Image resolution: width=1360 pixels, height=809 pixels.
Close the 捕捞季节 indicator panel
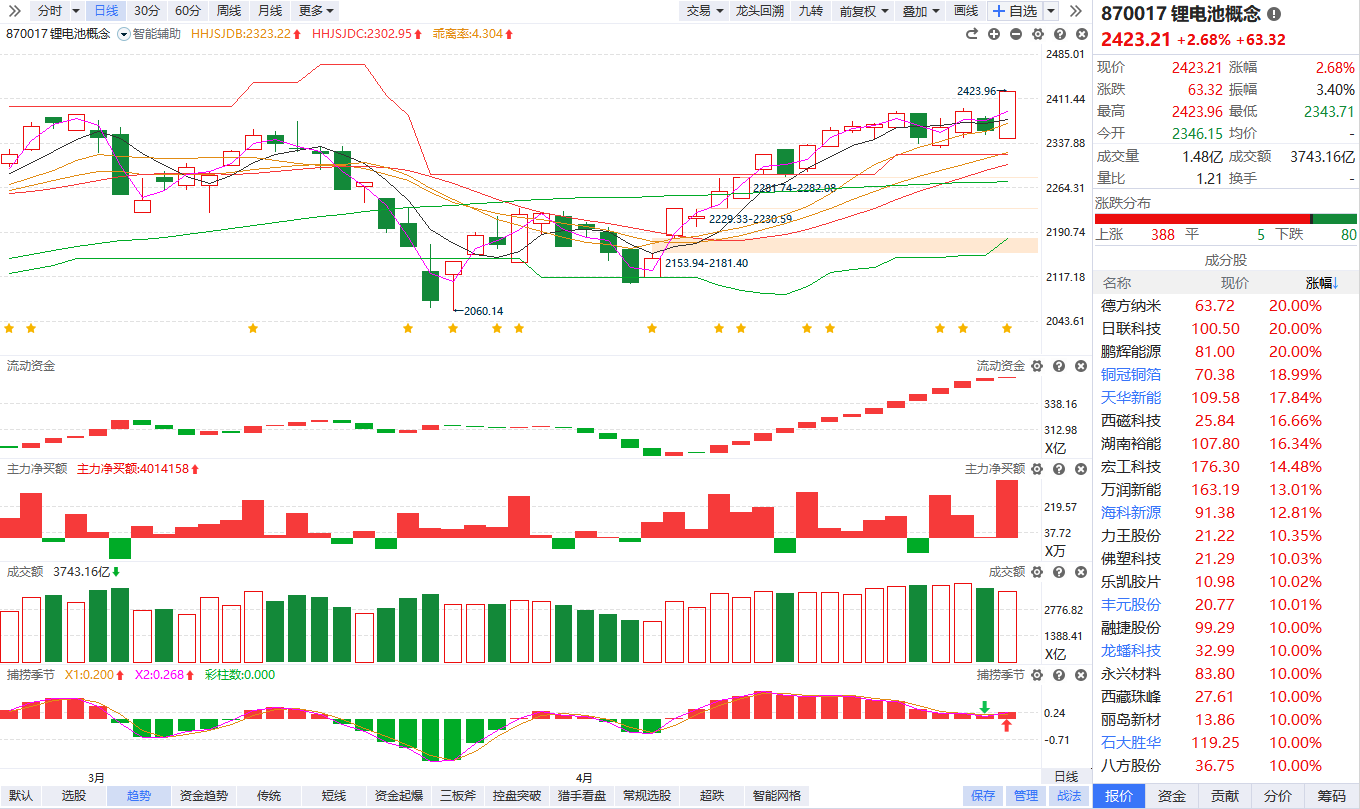1080,675
